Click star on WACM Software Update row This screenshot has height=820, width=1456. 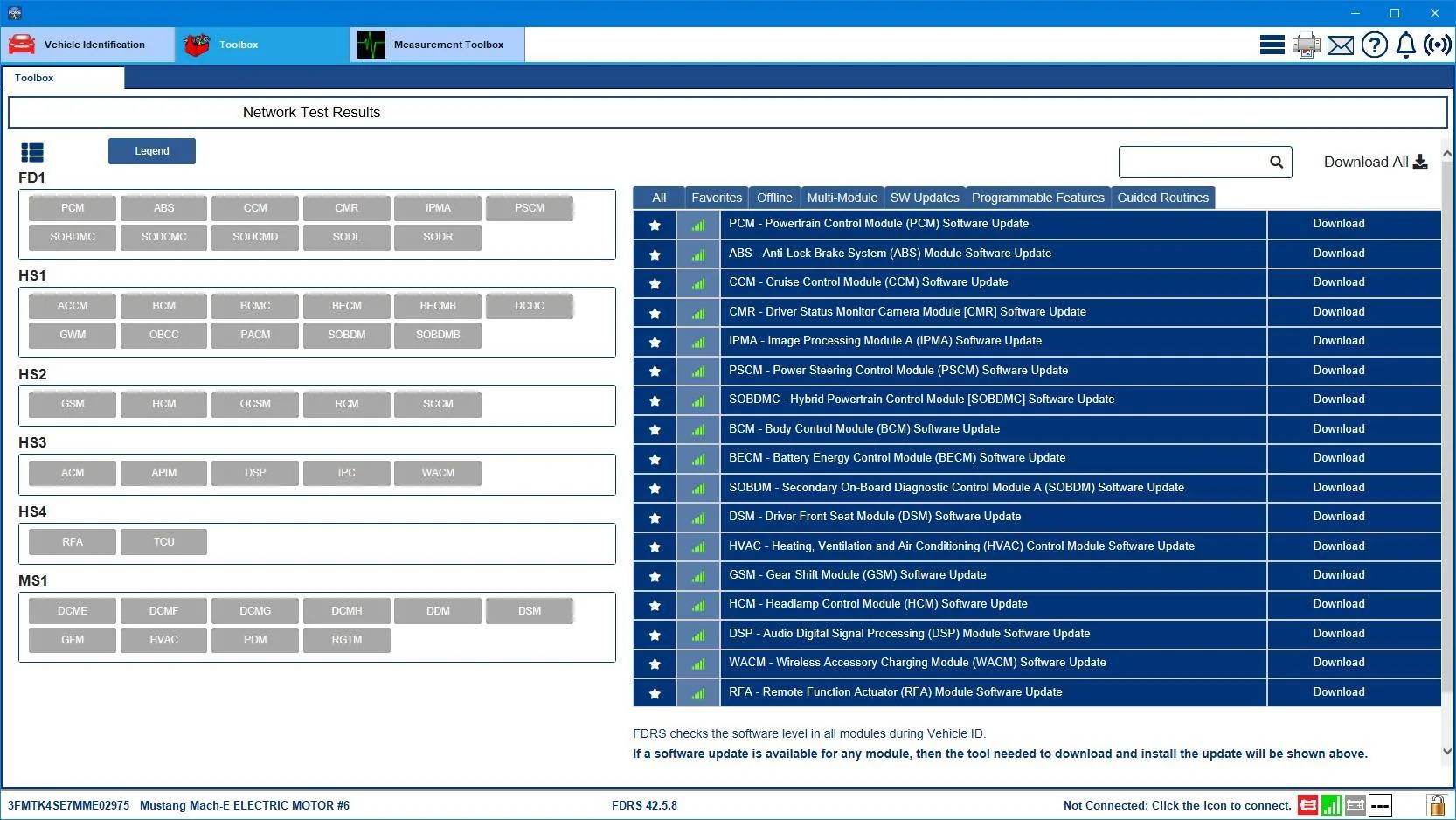coord(655,664)
